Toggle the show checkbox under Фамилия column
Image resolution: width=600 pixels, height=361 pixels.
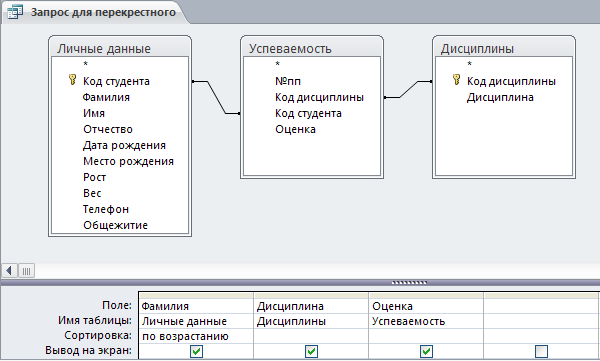pyautogui.click(x=196, y=351)
